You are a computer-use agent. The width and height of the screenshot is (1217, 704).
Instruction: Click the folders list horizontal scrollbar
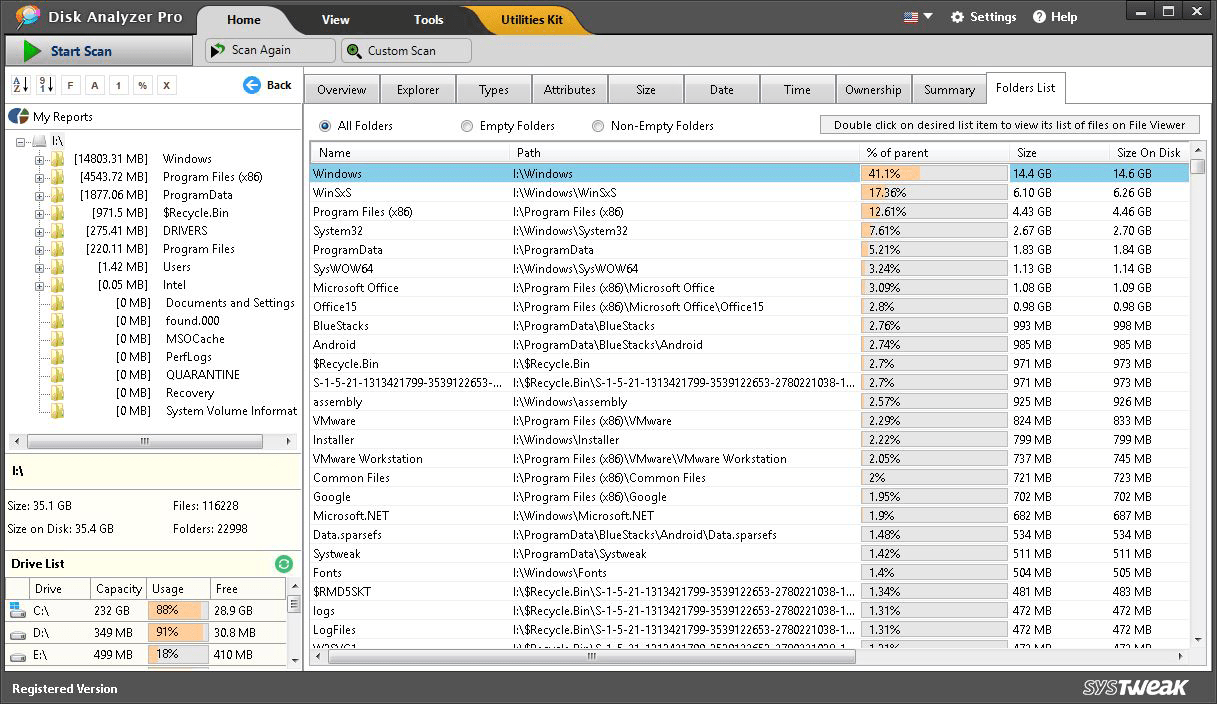click(750, 657)
